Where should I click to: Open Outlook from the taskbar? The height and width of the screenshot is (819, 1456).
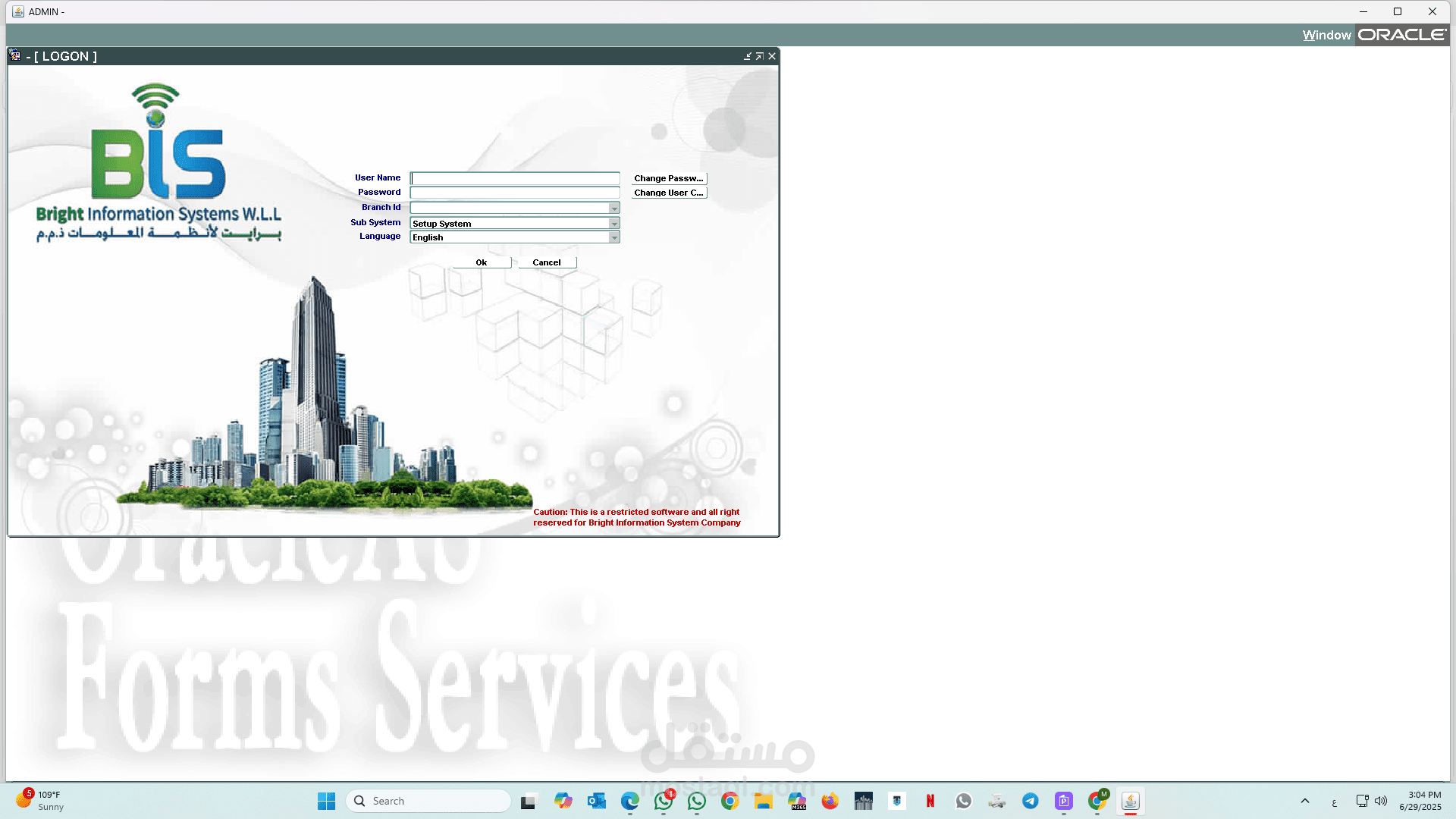[x=596, y=801]
